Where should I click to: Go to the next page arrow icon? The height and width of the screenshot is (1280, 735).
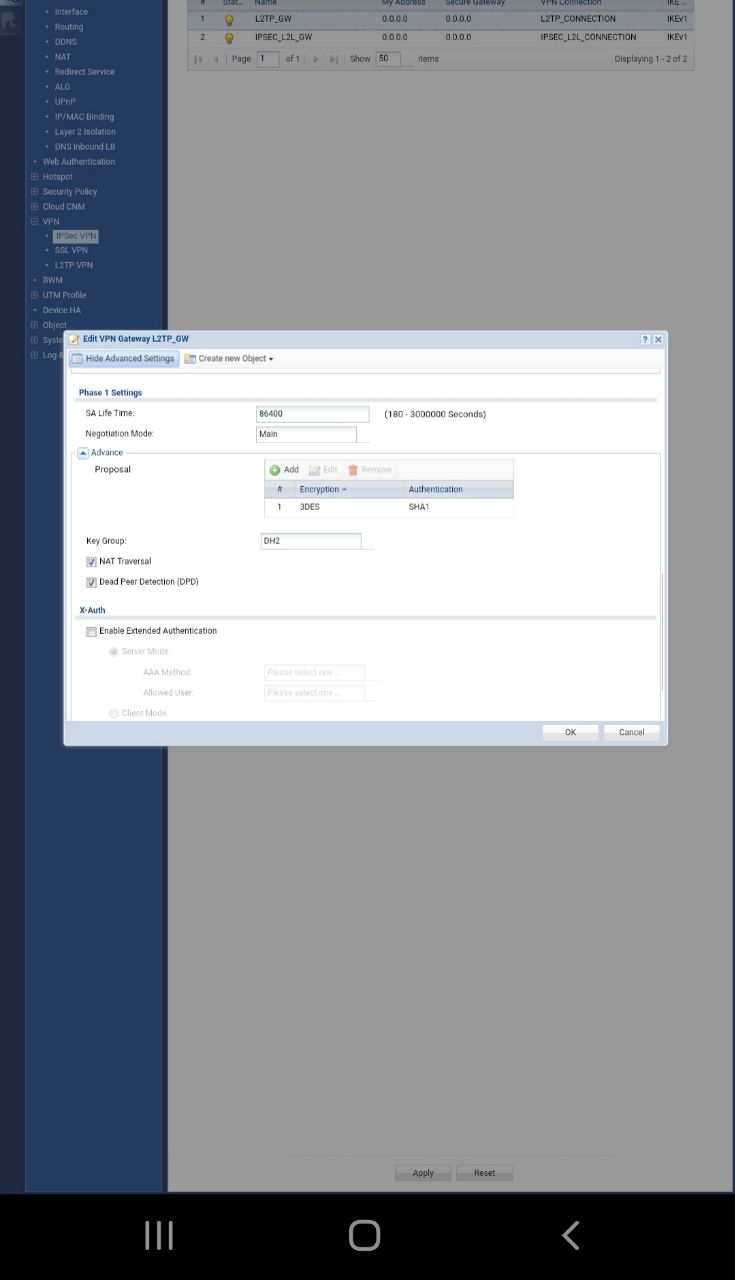click(x=317, y=59)
